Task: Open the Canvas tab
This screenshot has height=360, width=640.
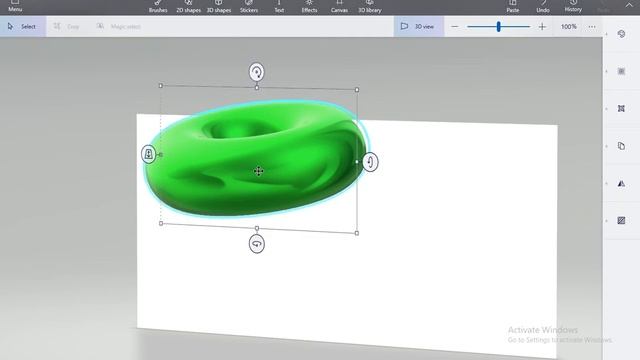Action: [339, 7]
